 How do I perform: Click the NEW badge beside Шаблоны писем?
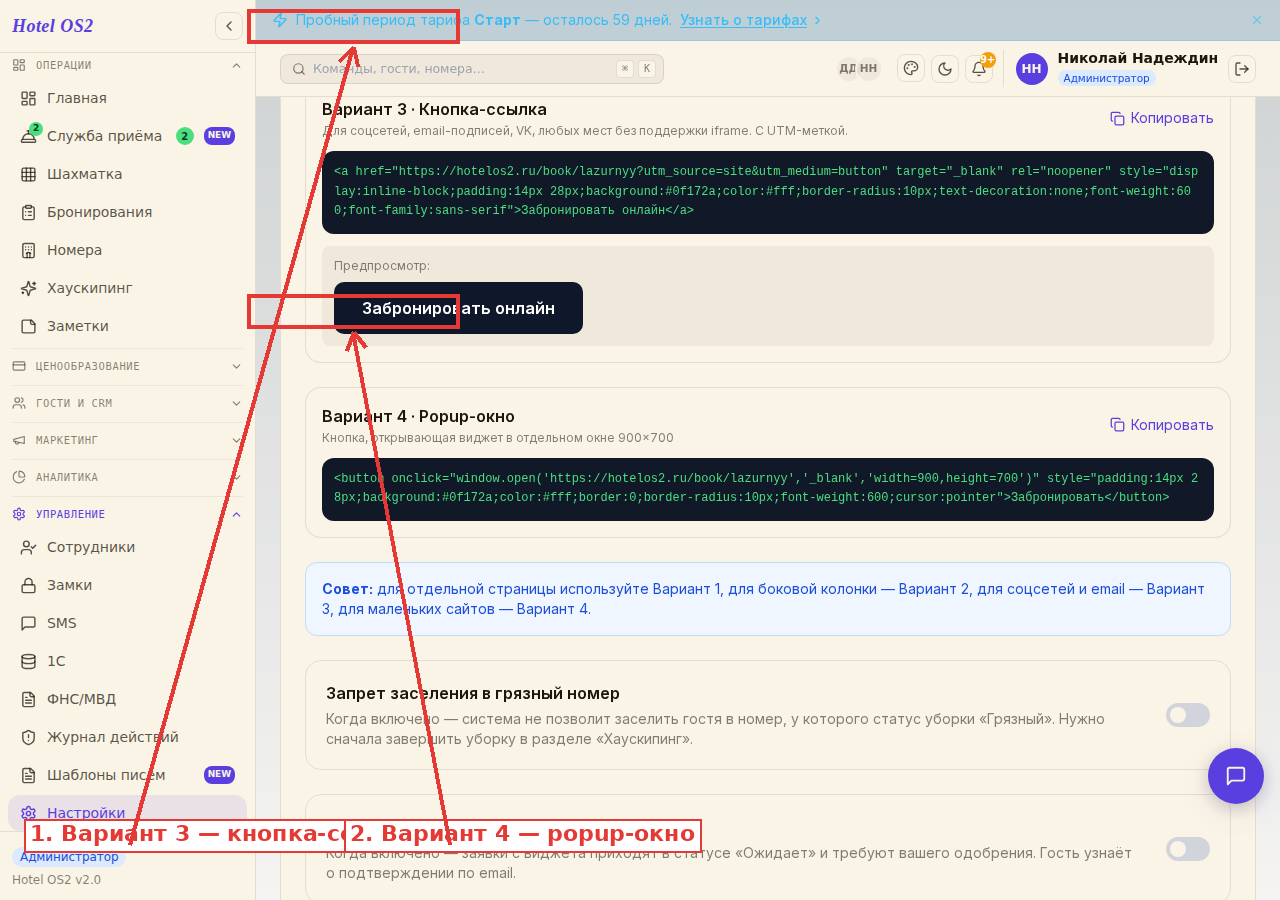(x=219, y=774)
